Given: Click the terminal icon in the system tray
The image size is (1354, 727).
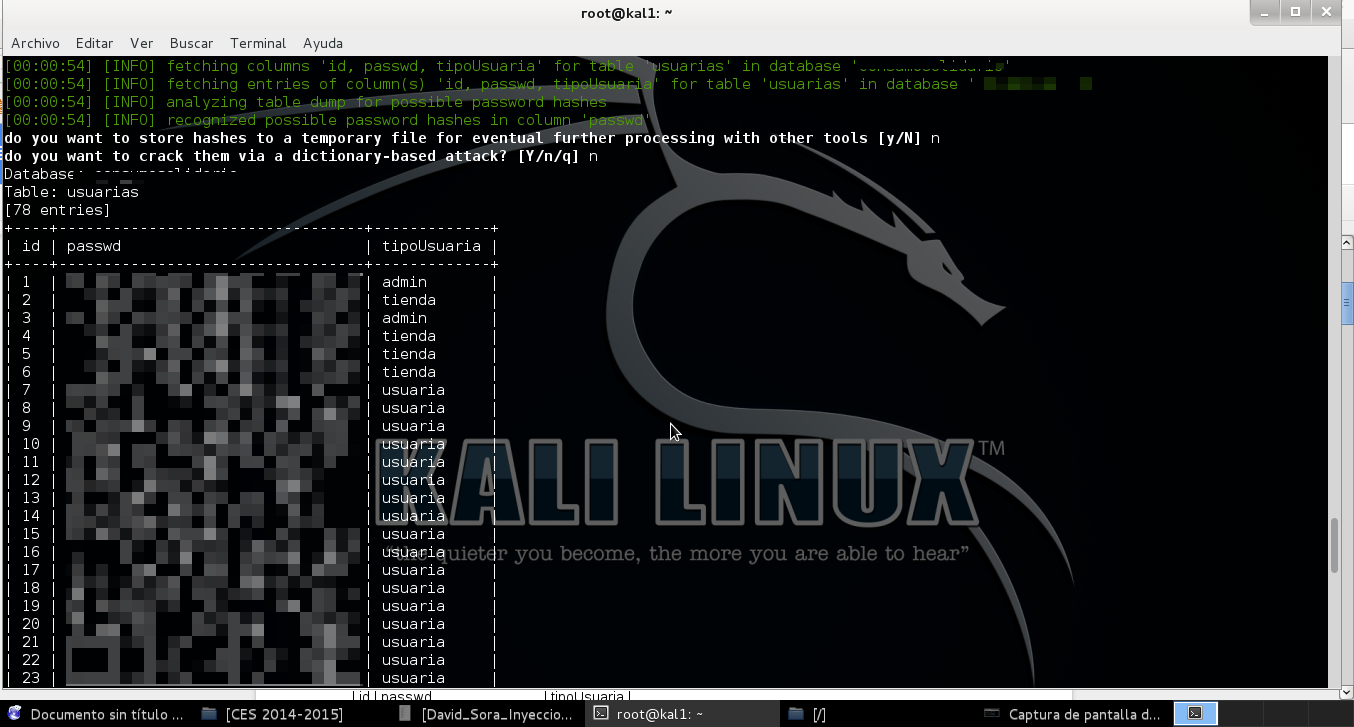Looking at the screenshot, I should (x=1194, y=714).
